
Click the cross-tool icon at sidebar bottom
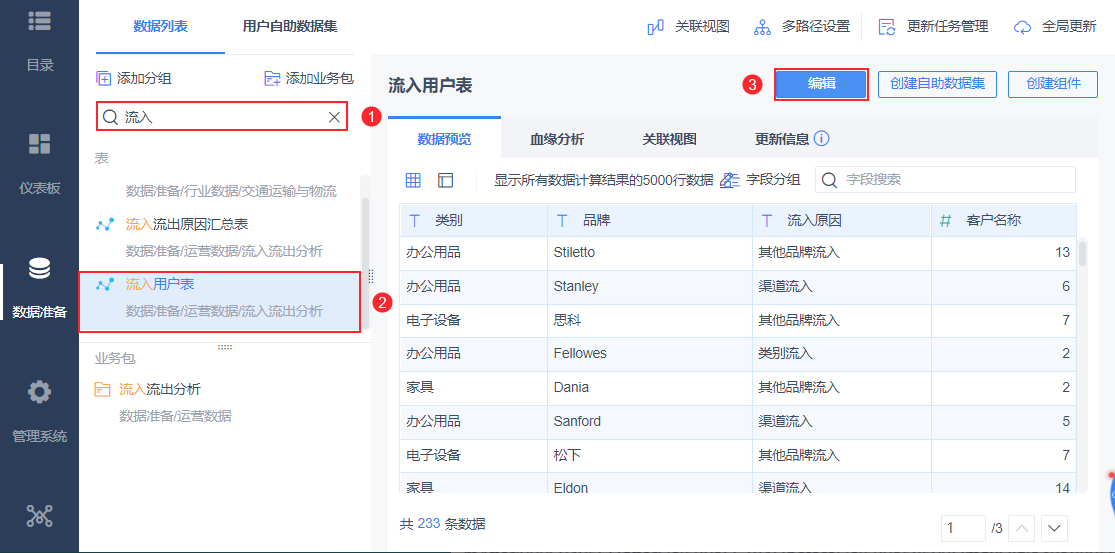tap(40, 516)
